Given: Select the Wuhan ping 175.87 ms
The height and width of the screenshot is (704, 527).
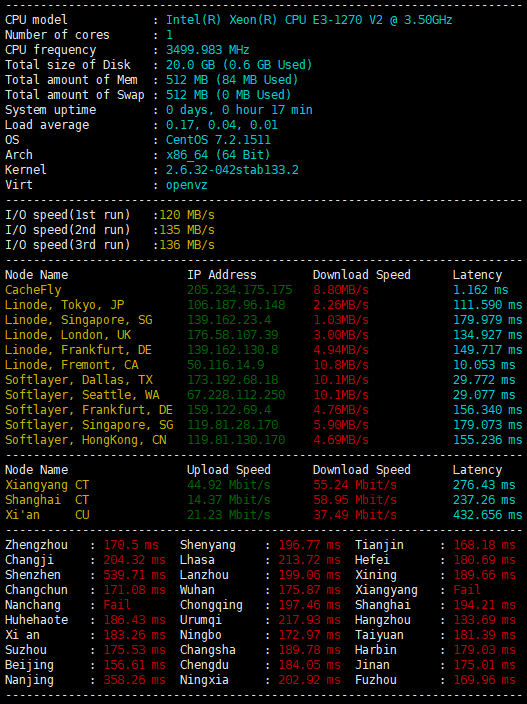Looking at the screenshot, I should point(309,590).
